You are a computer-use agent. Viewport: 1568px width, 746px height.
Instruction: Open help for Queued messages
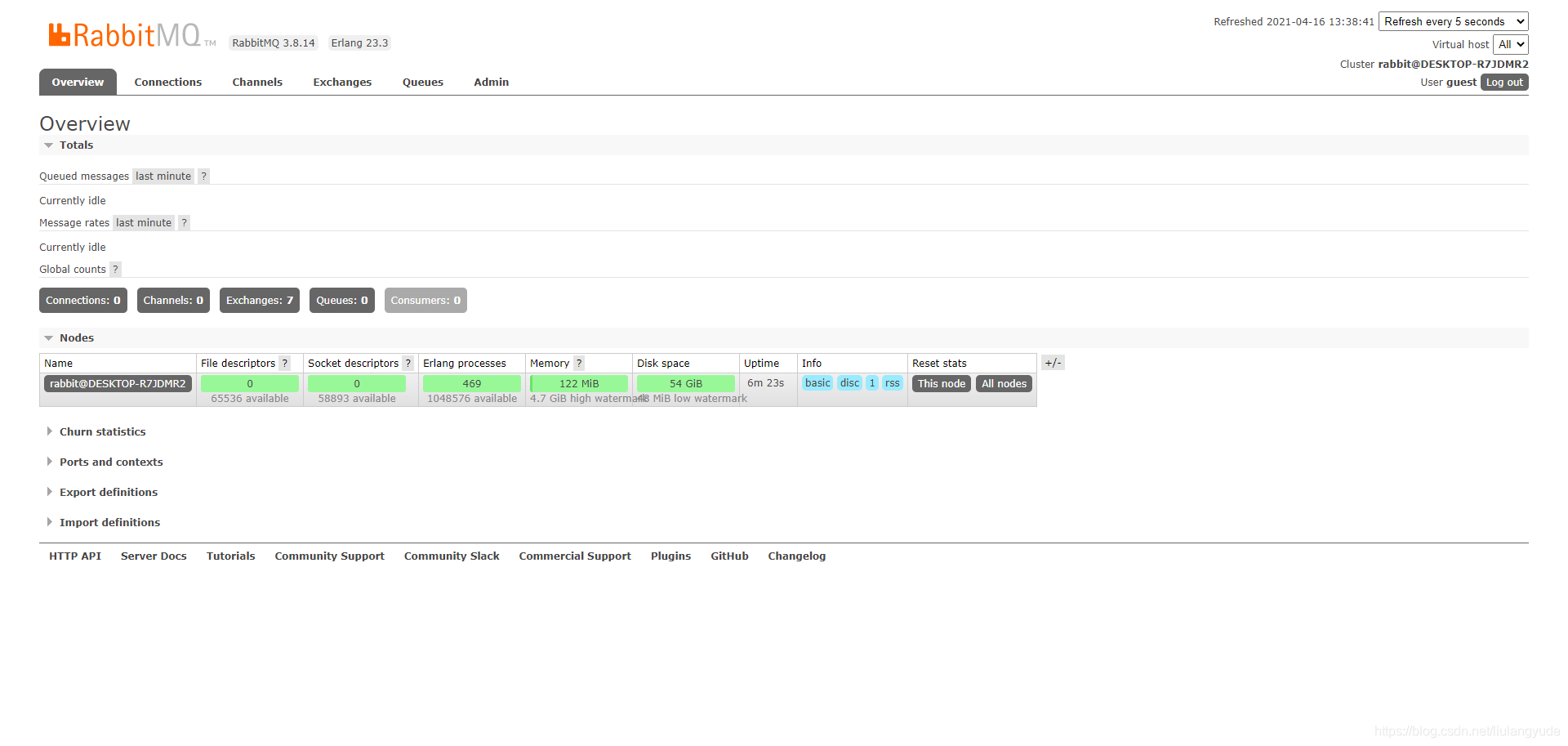pos(204,176)
